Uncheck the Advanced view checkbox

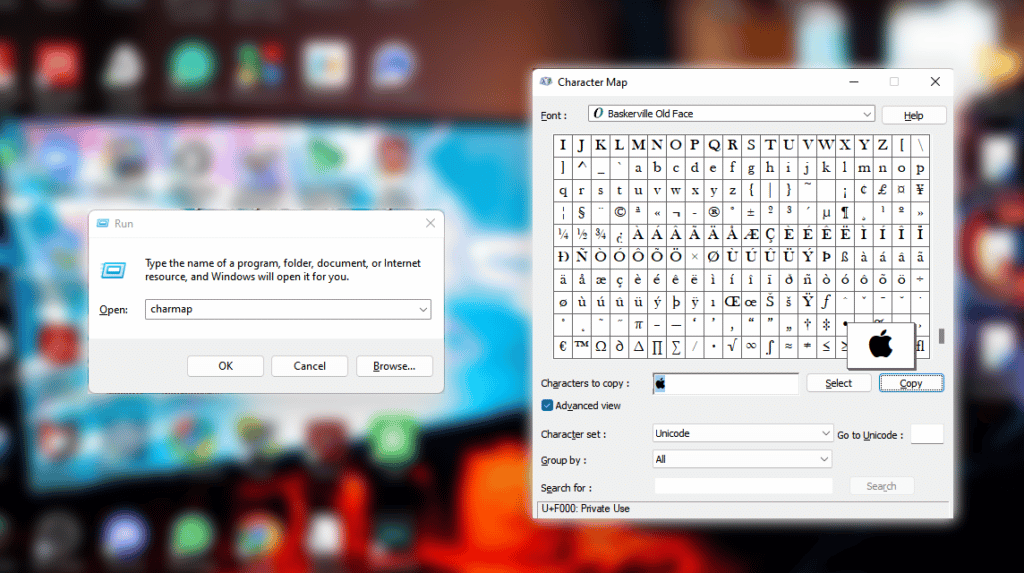(x=547, y=405)
